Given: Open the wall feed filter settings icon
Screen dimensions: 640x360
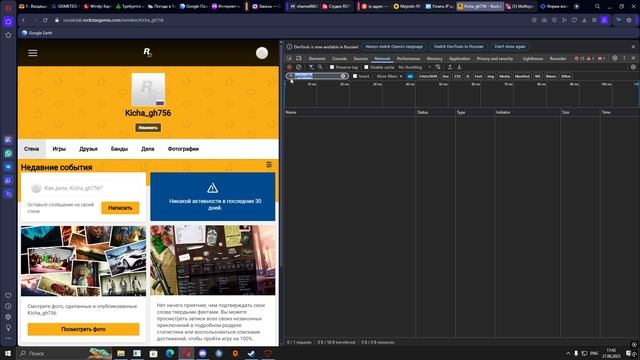Looking at the screenshot, I should pyautogui.click(x=269, y=164).
